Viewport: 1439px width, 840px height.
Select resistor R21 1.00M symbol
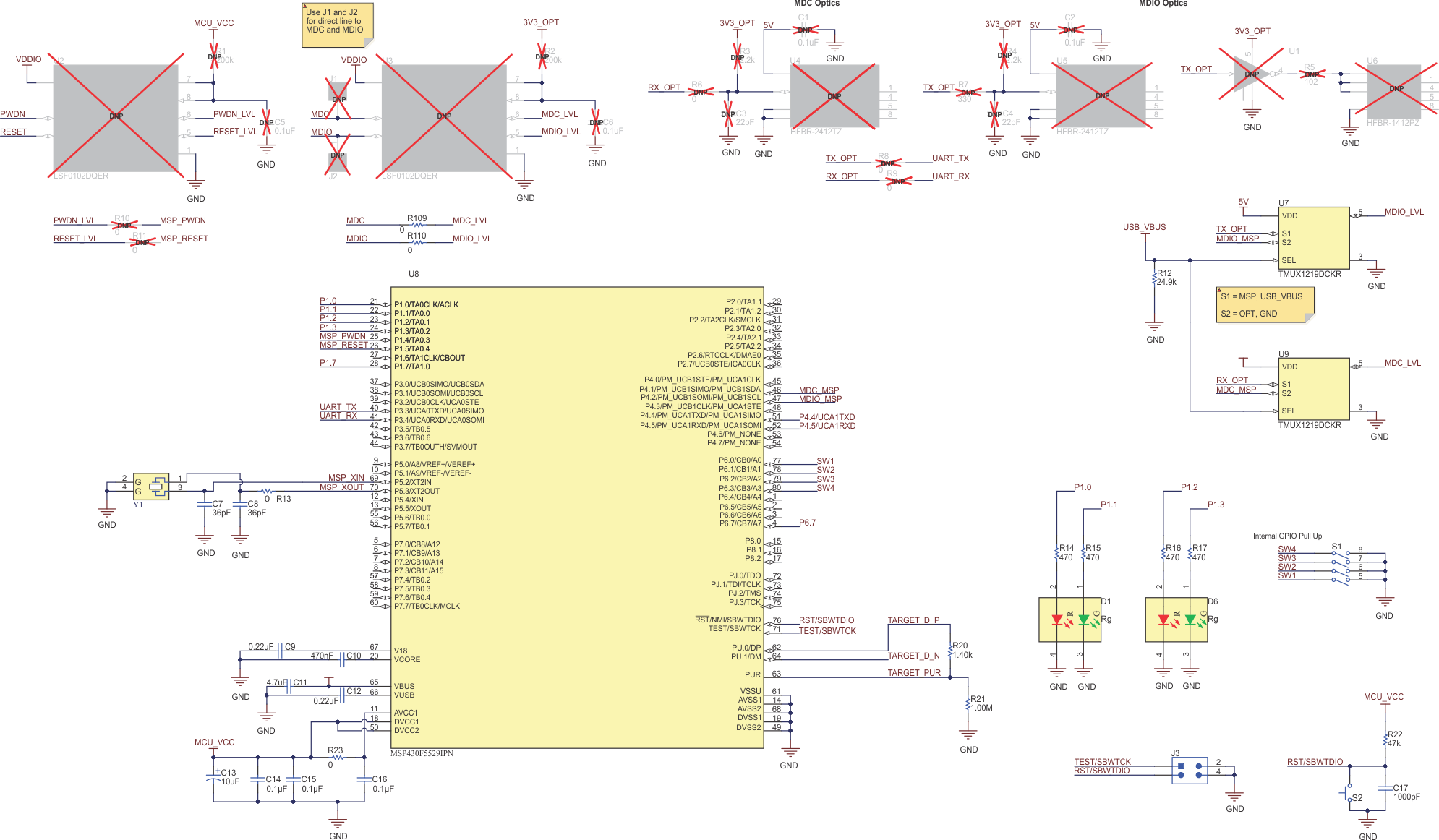pos(968,704)
